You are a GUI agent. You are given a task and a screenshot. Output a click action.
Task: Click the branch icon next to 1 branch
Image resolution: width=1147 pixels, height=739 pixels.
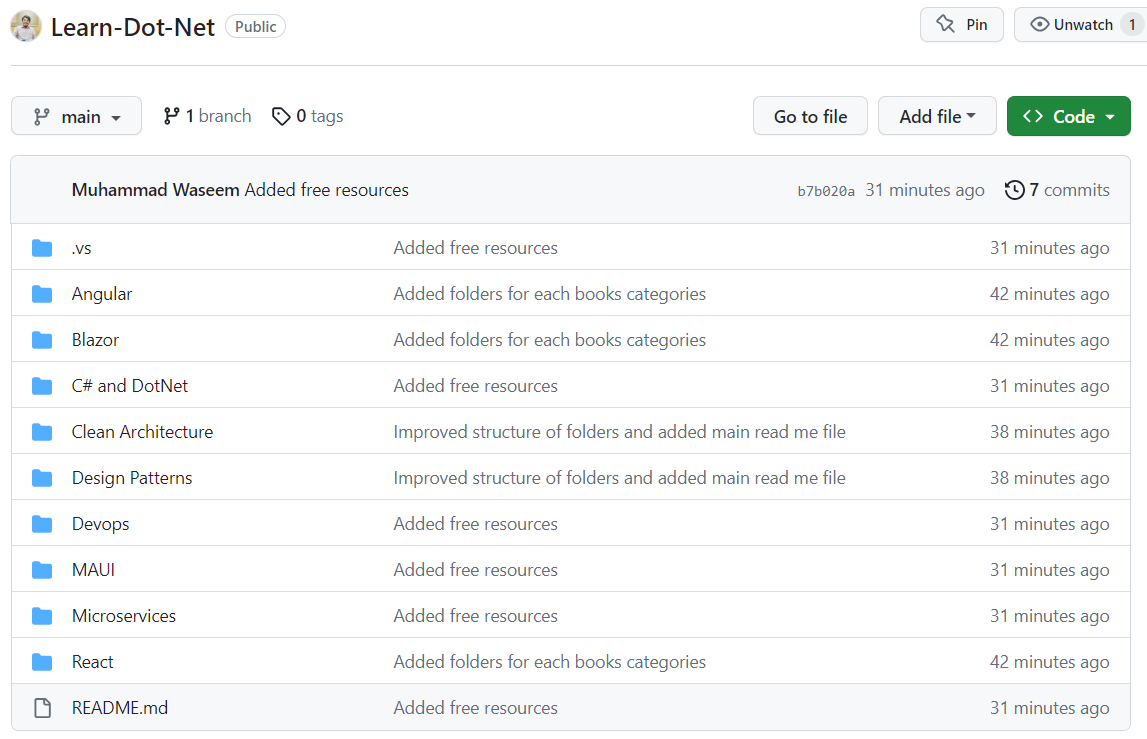point(171,116)
